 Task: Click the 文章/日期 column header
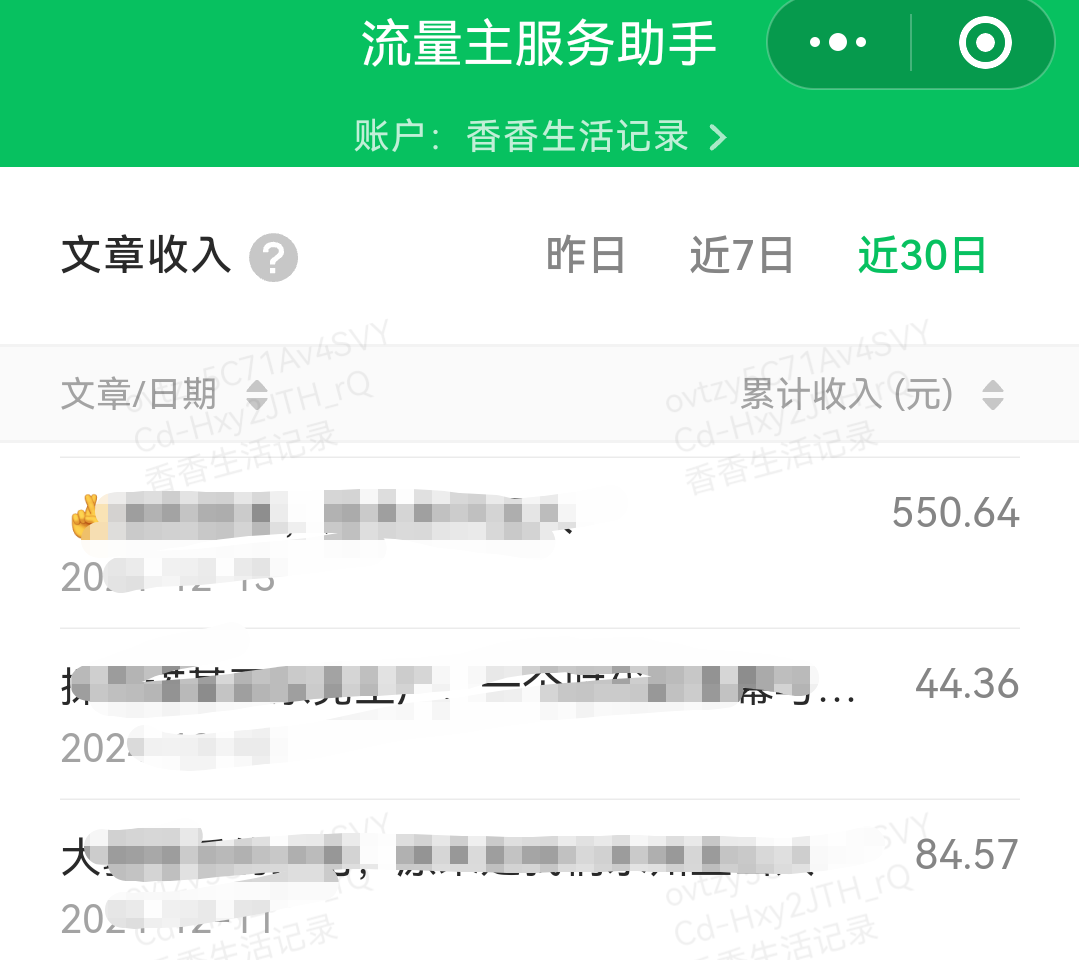[139, 394]
